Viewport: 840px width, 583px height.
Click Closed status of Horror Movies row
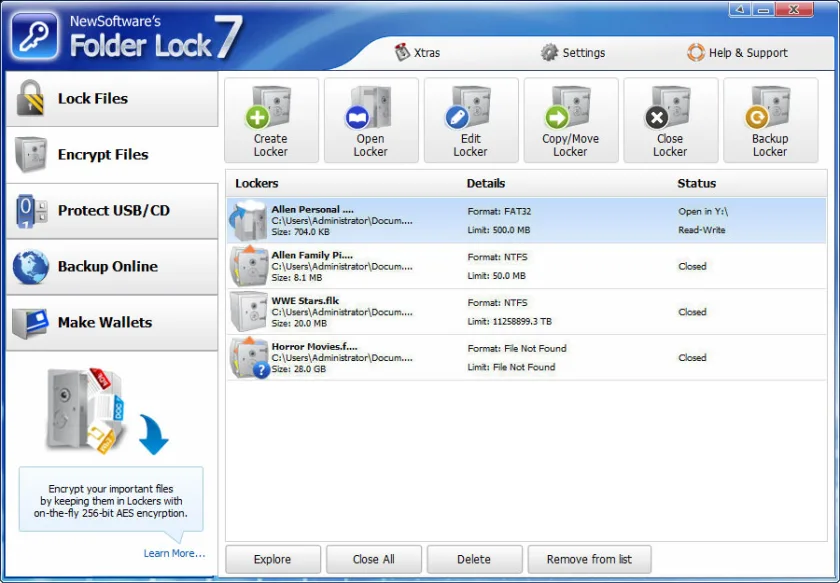coord(692,357)
